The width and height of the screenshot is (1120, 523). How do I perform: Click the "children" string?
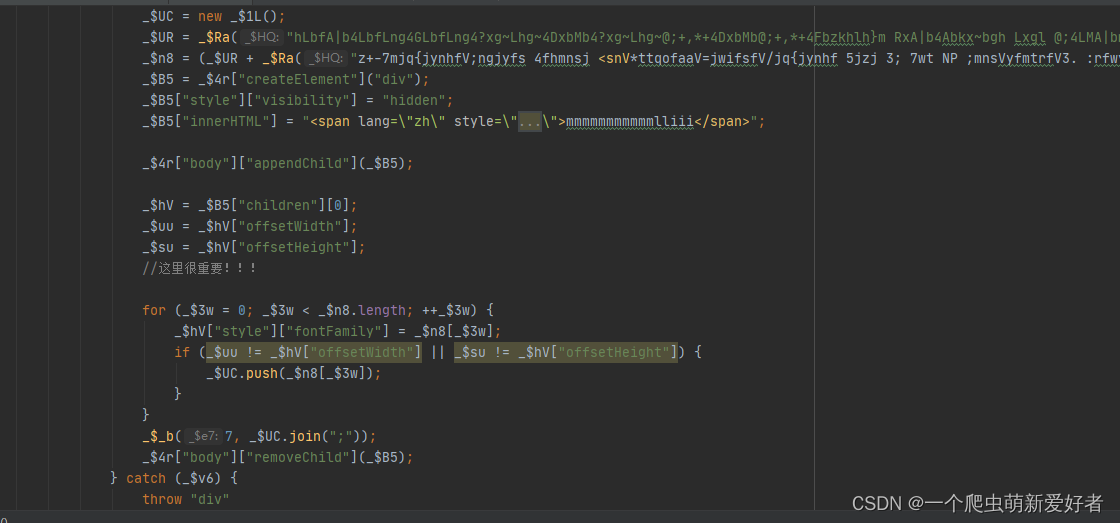pos(276,206)
